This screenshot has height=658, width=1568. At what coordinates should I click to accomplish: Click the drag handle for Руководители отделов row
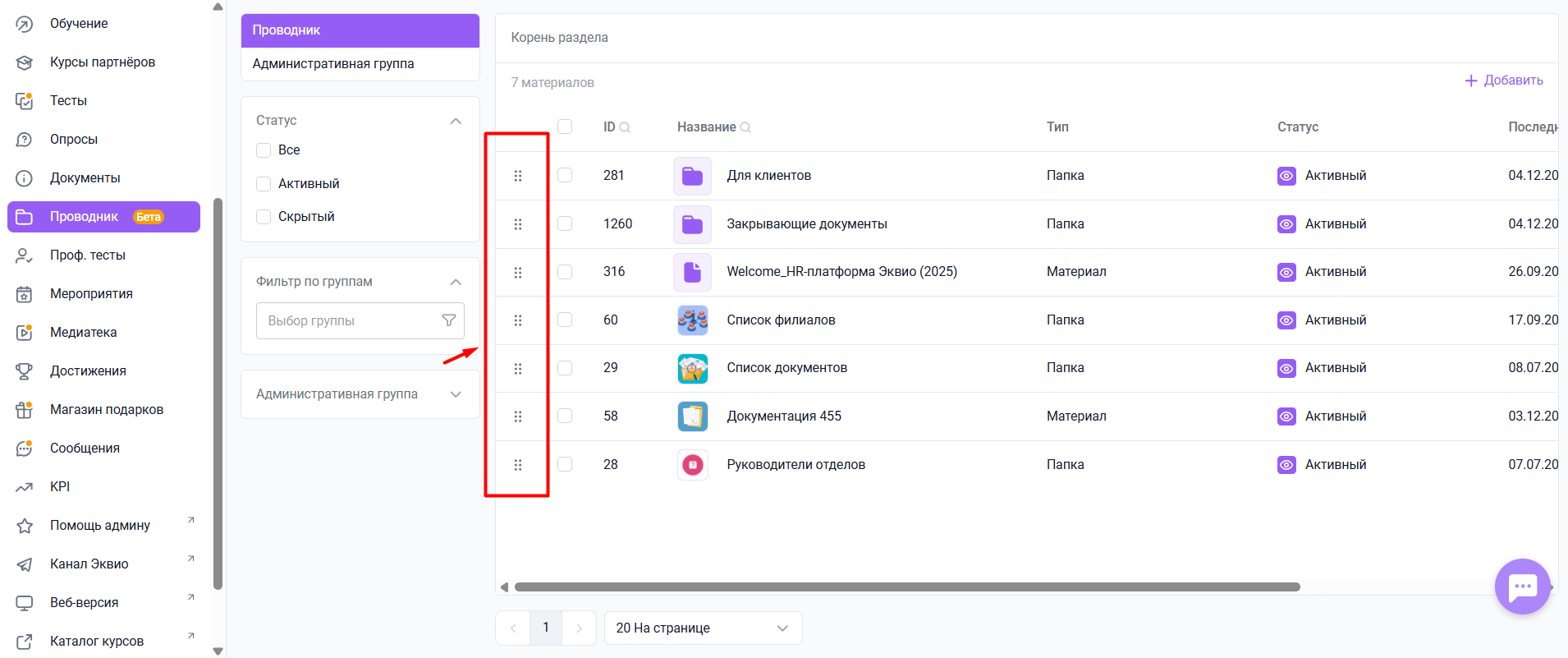click(518, 465)
